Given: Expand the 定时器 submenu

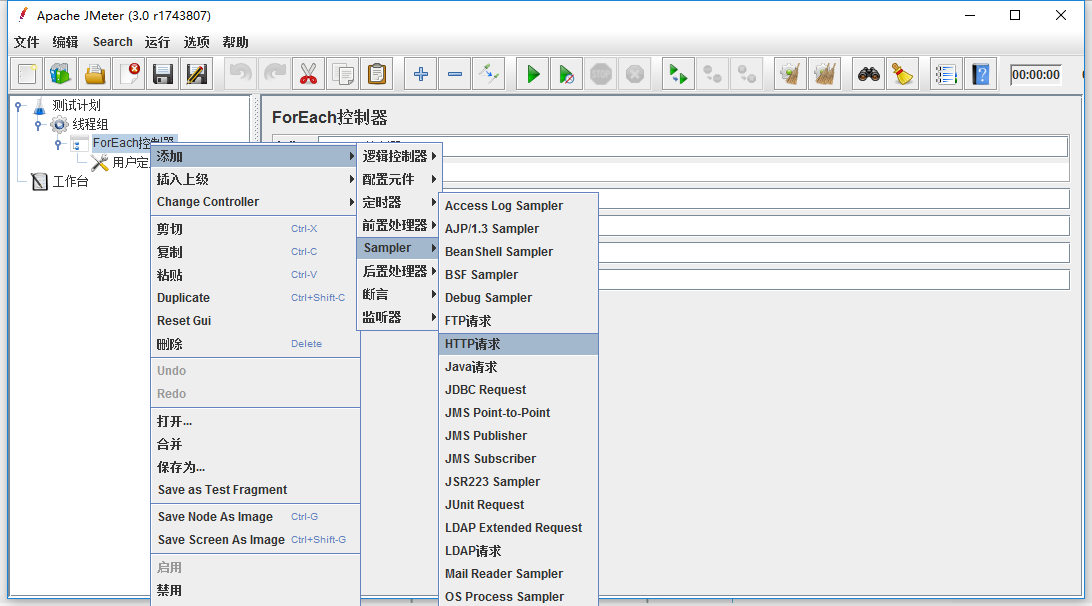Looking at the screenshot, I should pos(399,202).
